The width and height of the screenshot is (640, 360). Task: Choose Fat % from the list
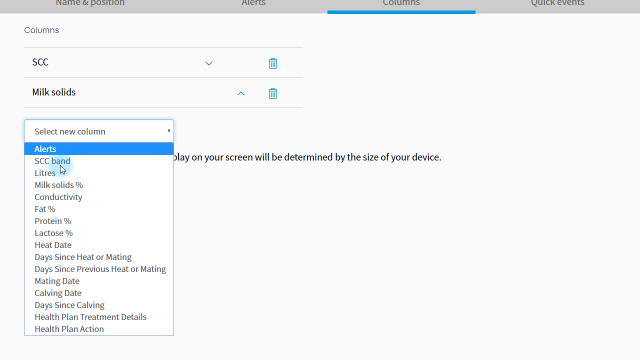point(99,209)
